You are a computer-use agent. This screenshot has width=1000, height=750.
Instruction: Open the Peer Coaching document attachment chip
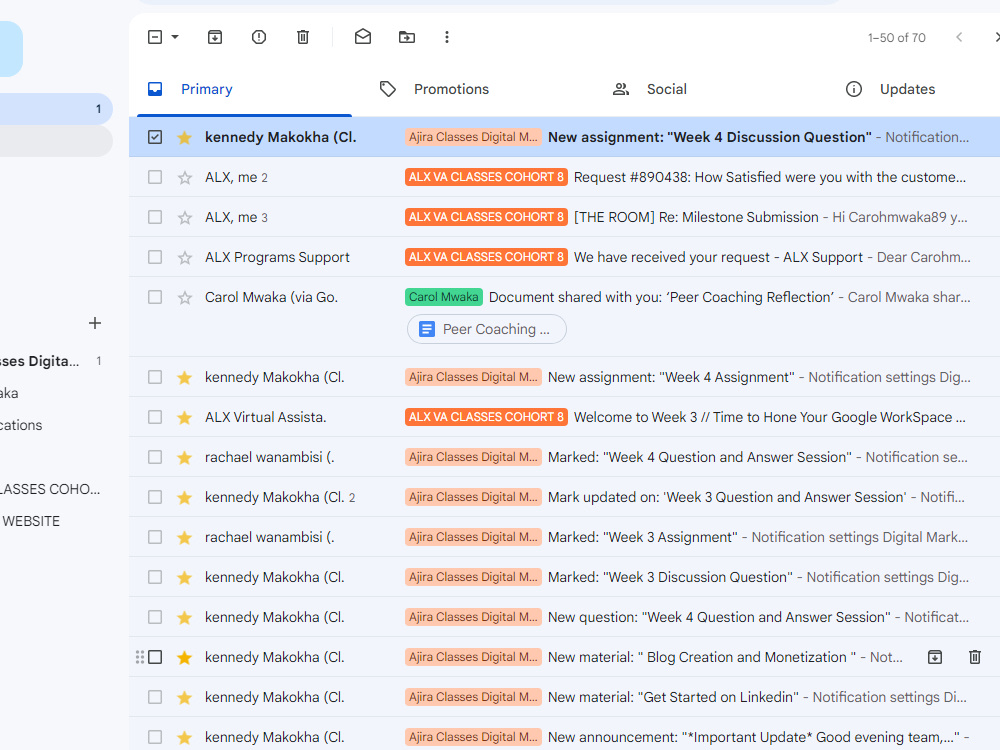click(x=487, y=329)
